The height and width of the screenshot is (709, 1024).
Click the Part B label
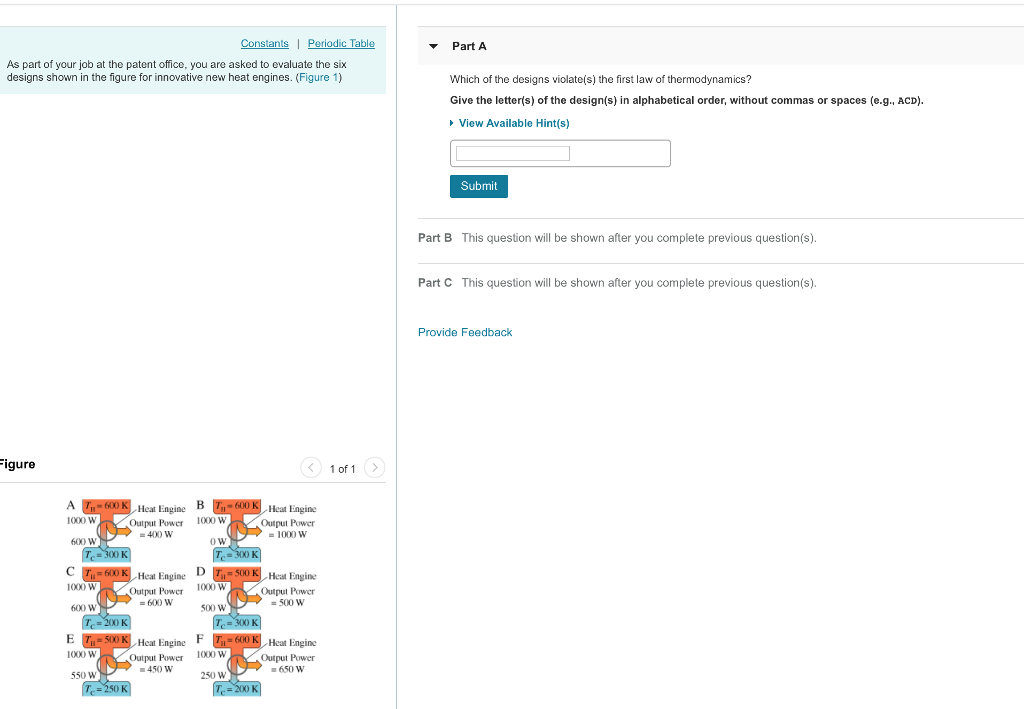pyautogui.click(x=435, y=238)
